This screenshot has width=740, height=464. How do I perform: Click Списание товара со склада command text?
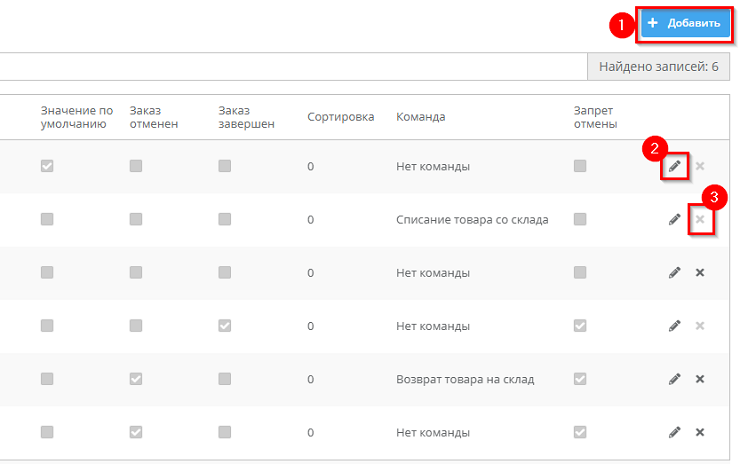pos(472,219)
